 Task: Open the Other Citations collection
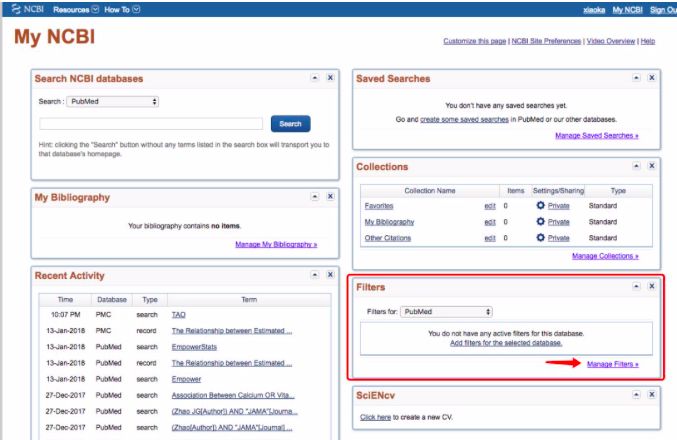click(388, 238)
